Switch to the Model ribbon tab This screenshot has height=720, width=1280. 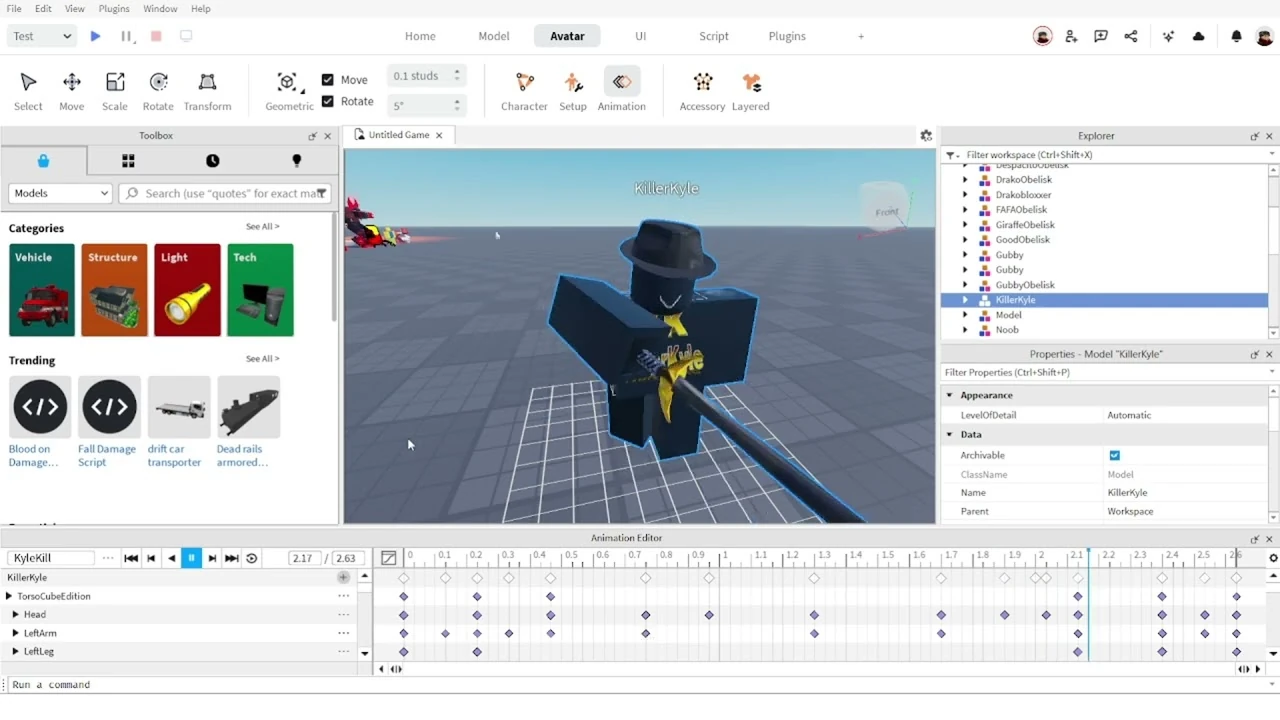493,36
